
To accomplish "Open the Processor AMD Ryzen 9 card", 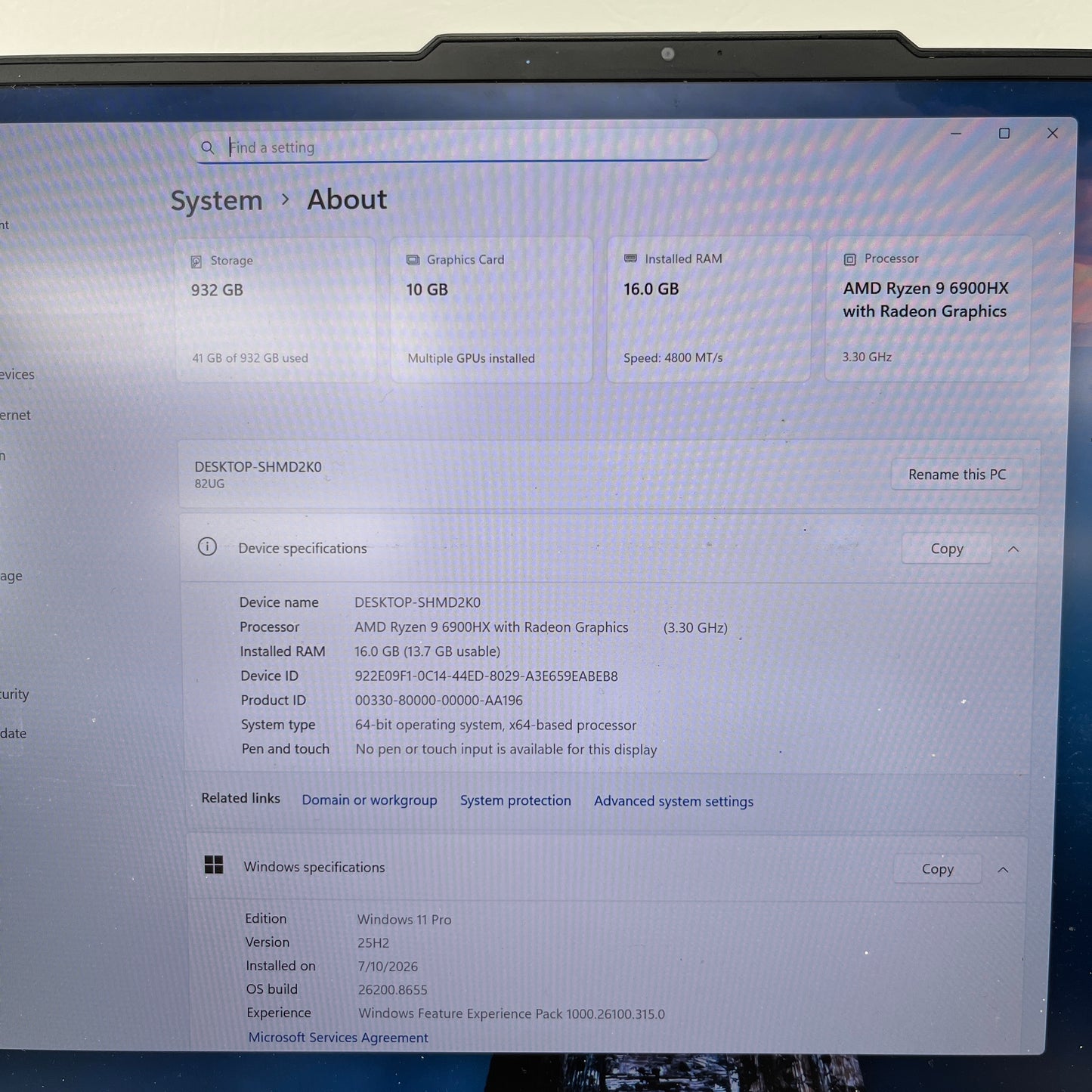I will pyautogui.click(x=927, y=308).
